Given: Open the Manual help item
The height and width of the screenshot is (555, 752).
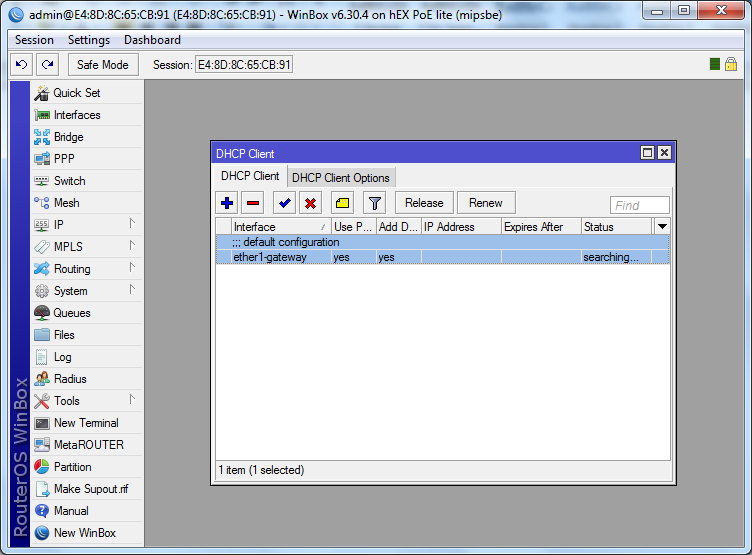Looking at the screenshot, I should pyautogui.click(x=87, y=511).
